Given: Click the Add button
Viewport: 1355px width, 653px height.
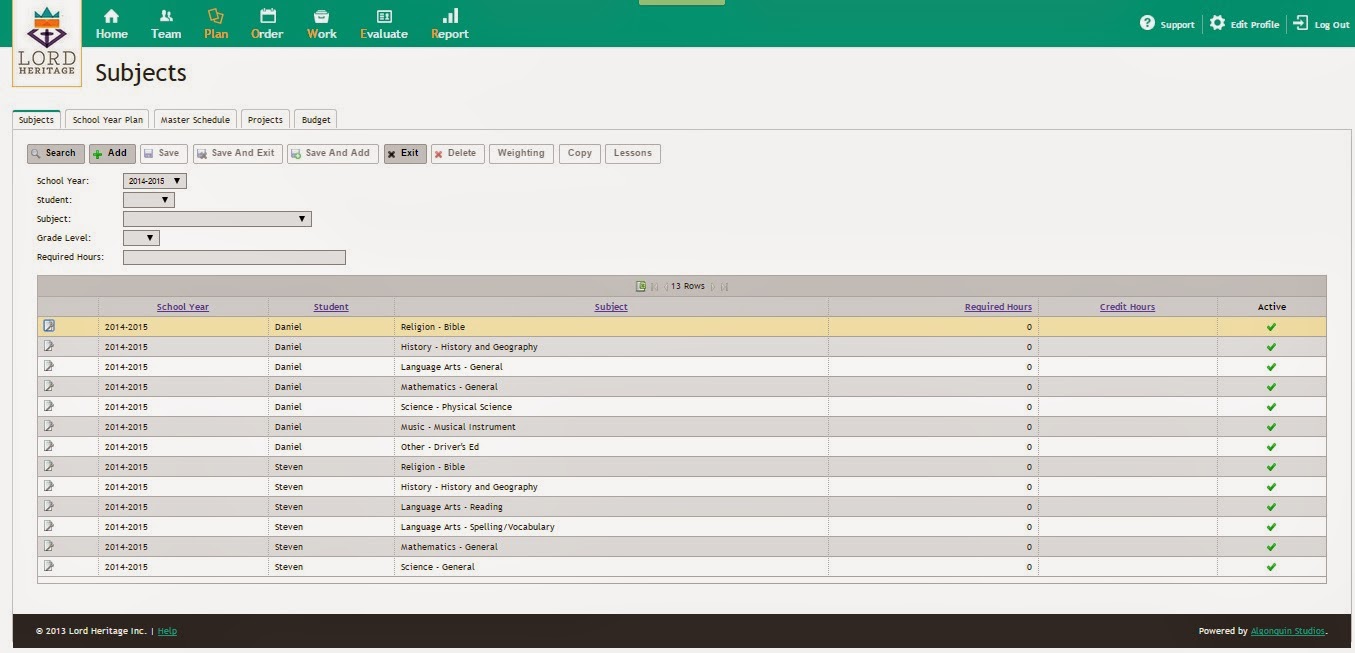Looking at the screenshot, I should click(112, 153).
